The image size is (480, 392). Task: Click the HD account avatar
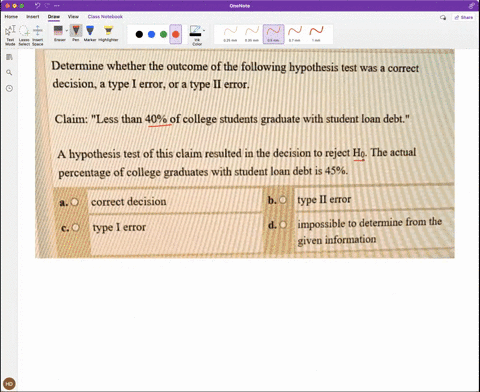coord(9,384)
